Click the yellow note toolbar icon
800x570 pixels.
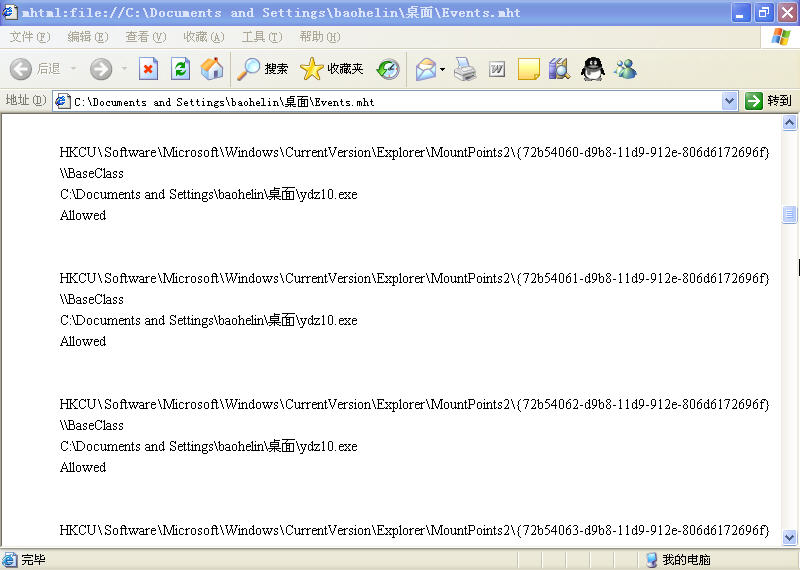529,69
